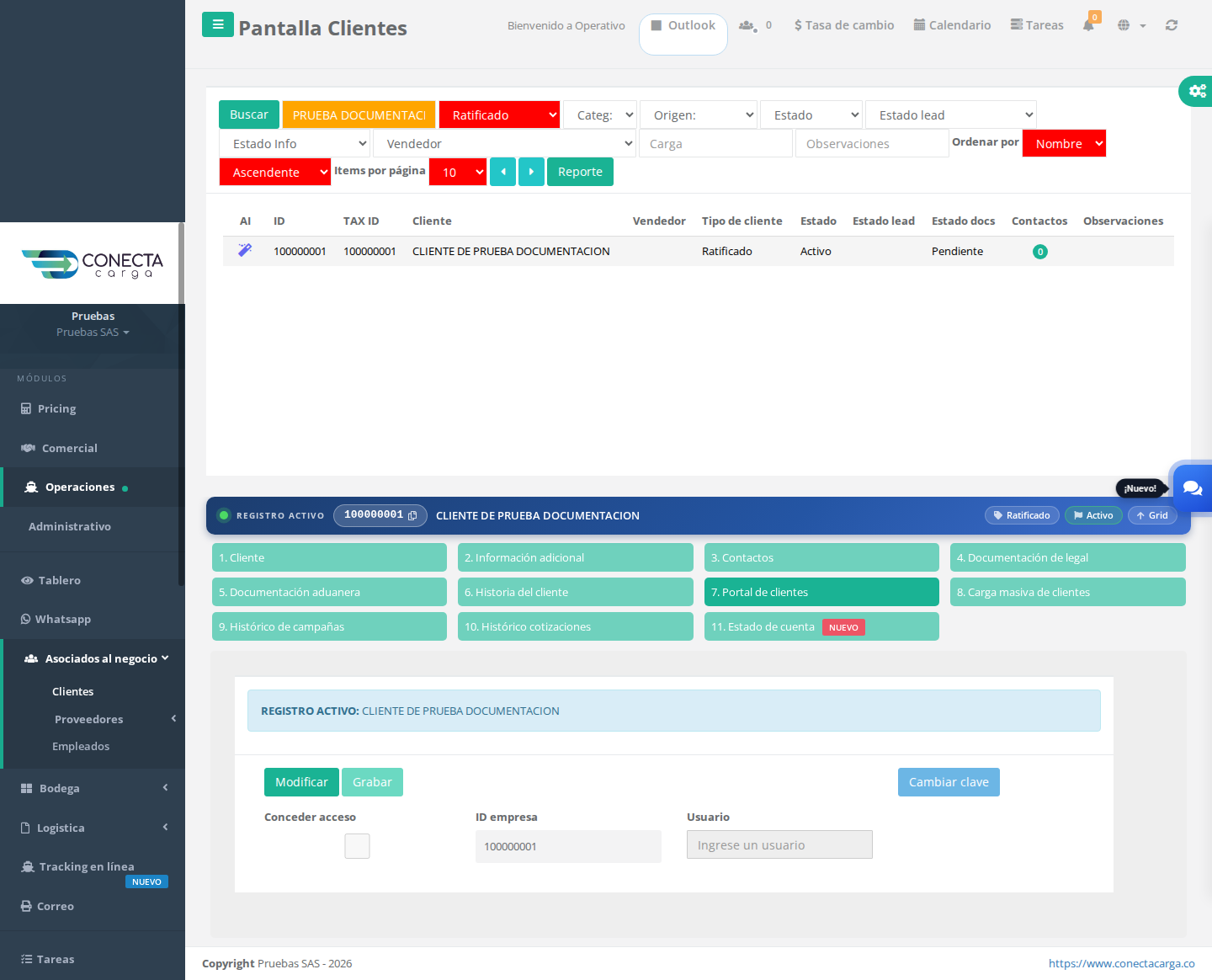1212x980 pixels.
Task: Click into the Usuario input field
Action: click(779, 844)
